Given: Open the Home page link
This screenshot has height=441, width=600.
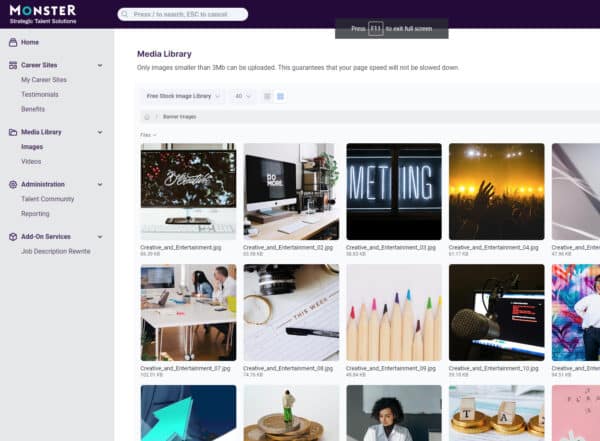Looking at the screenshot, I should coord(30,42).
